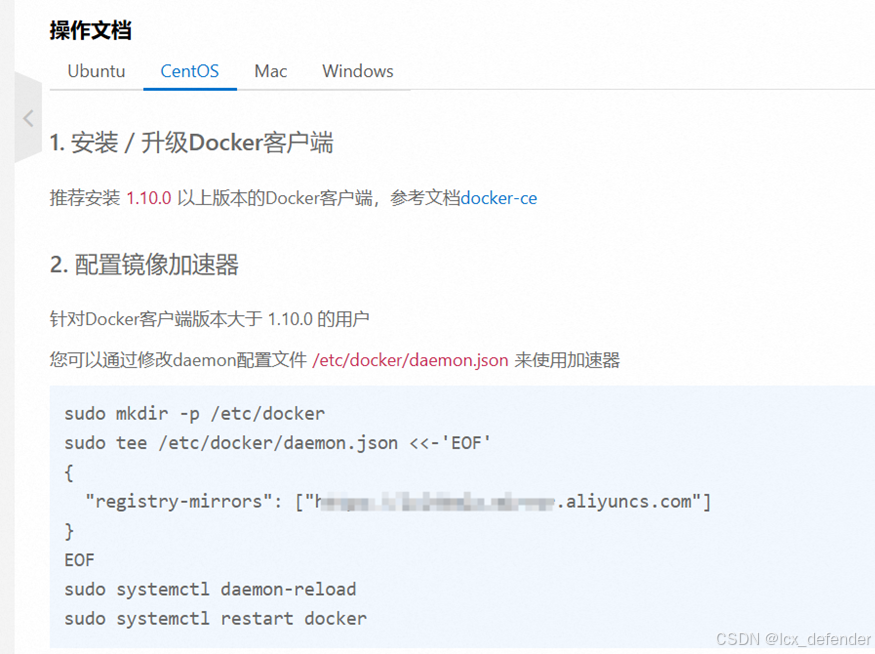This screenshot has width=875, height=654.
Task: Switch to the Ubuntu tab
Action: pyautogui.click(x=96, y=71)
